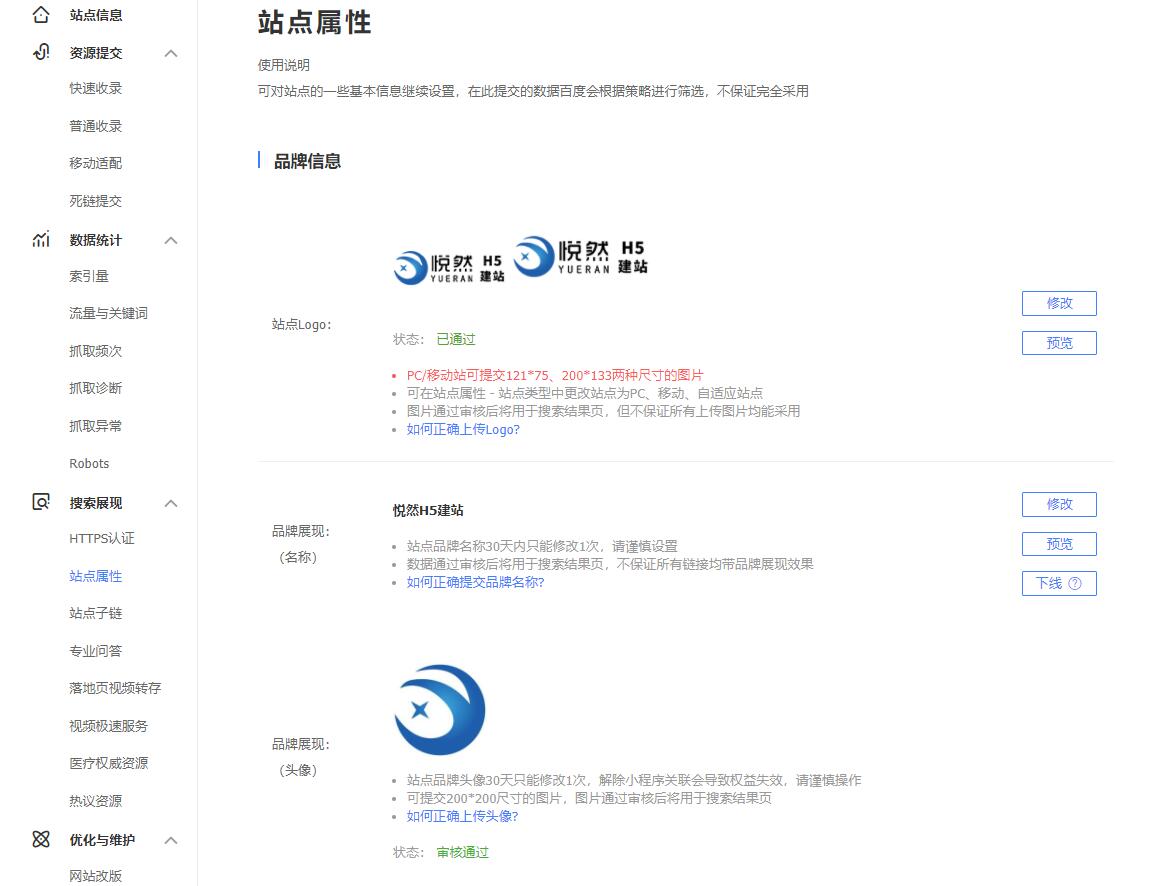Click the 下线 button
This screenshot has height=886, width=1169.
[1059, 583]
